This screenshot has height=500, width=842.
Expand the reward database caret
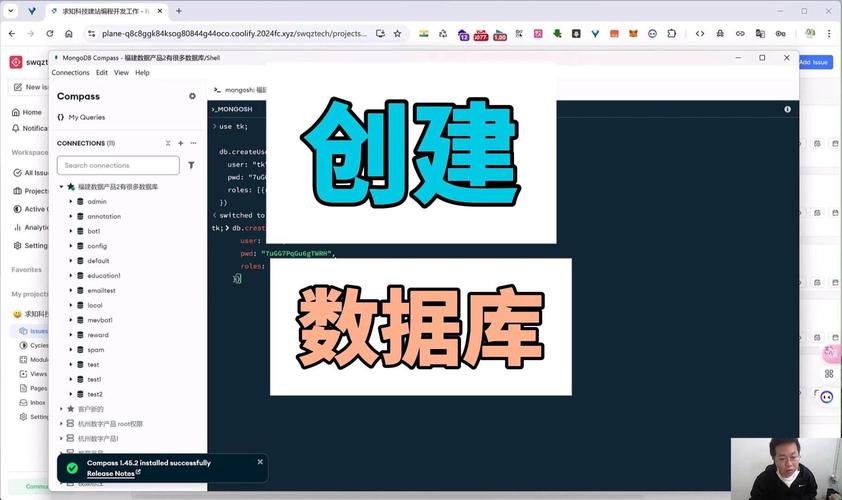[70, 335]
